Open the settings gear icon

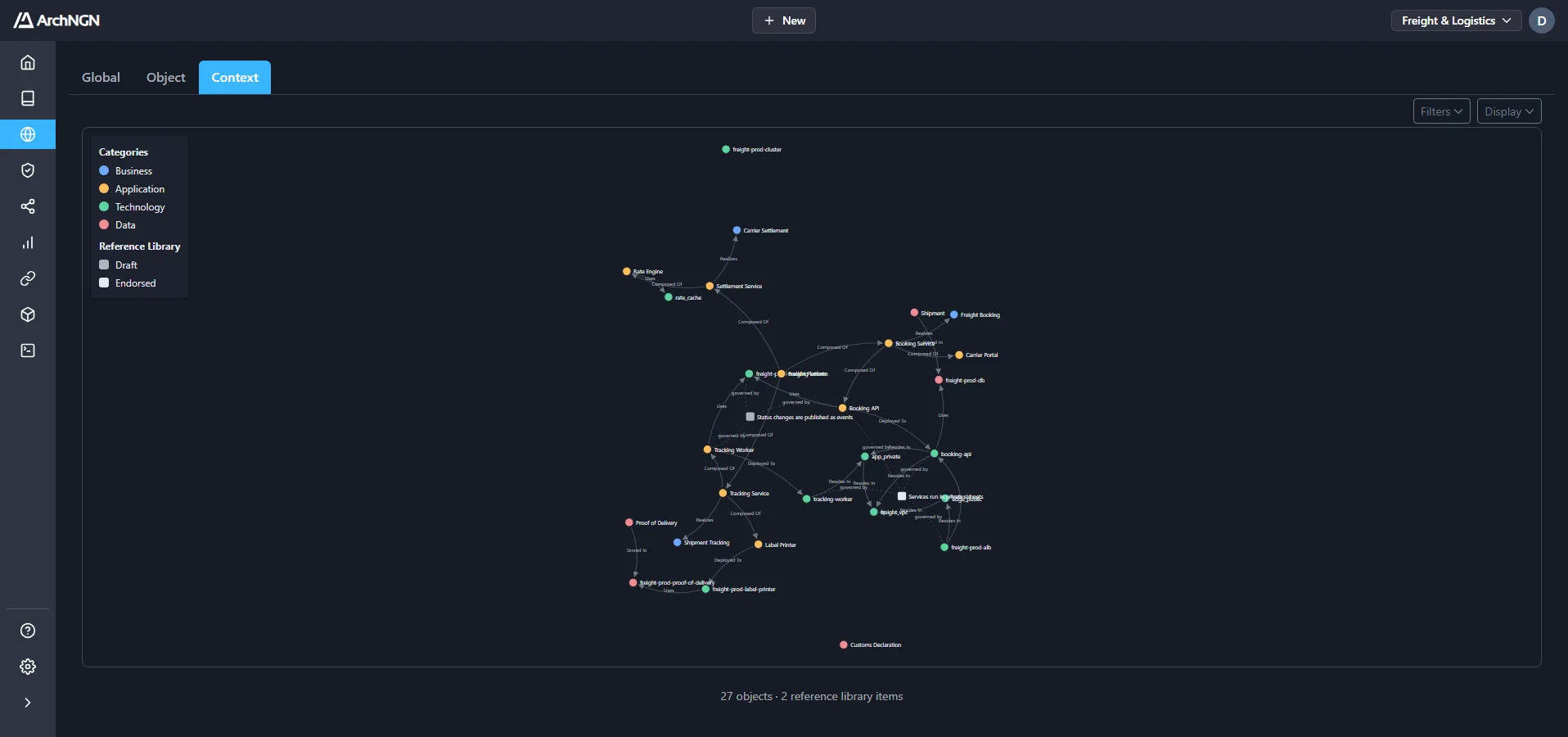tap(28, 667)
